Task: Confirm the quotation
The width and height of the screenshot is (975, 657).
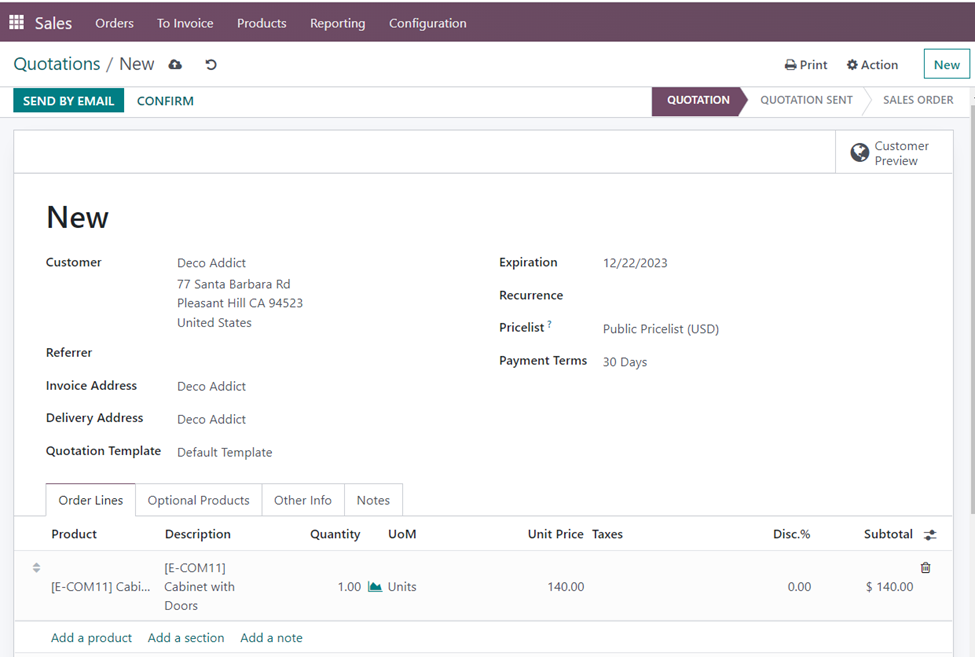Action: tap(165, 101)
